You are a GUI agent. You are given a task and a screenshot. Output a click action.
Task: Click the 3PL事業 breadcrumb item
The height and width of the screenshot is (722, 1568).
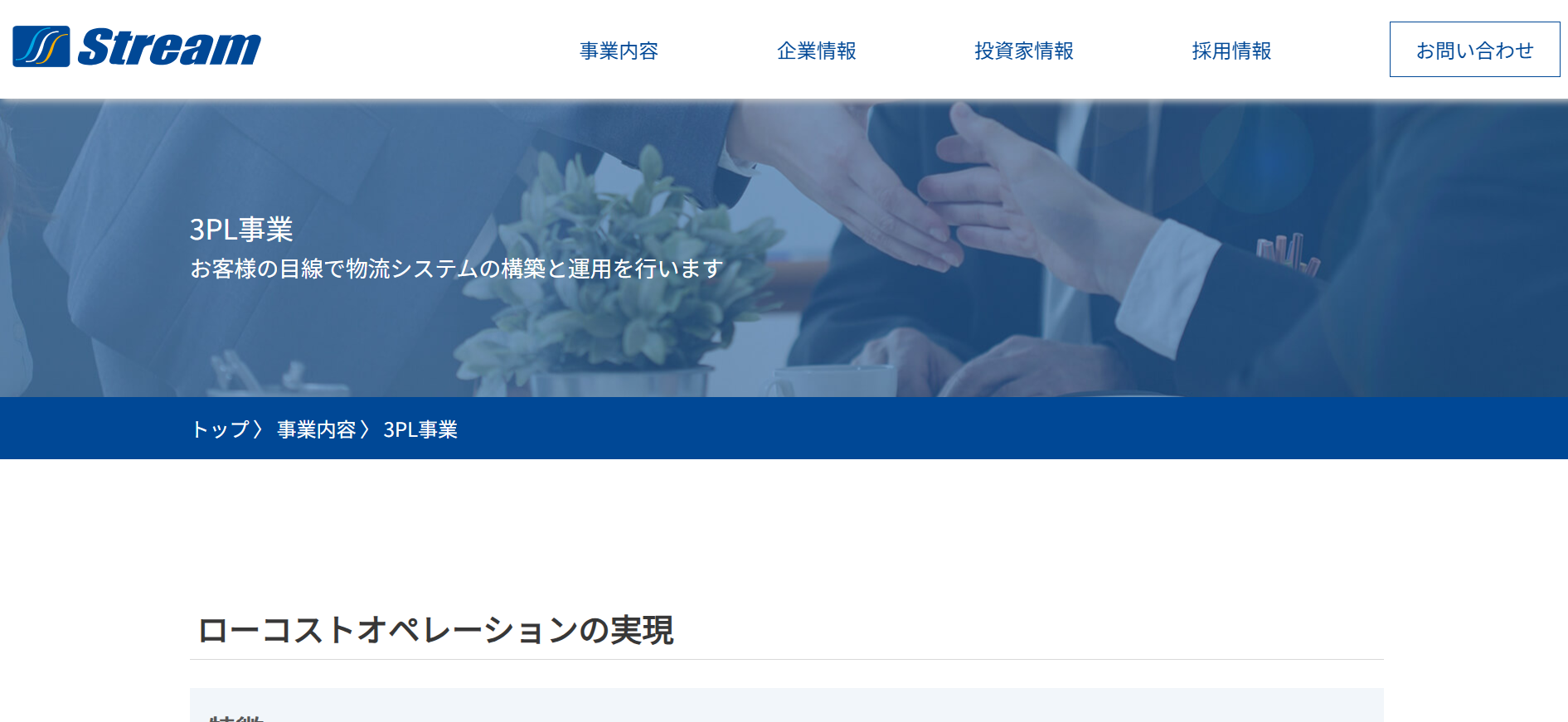tap(420, 429)
